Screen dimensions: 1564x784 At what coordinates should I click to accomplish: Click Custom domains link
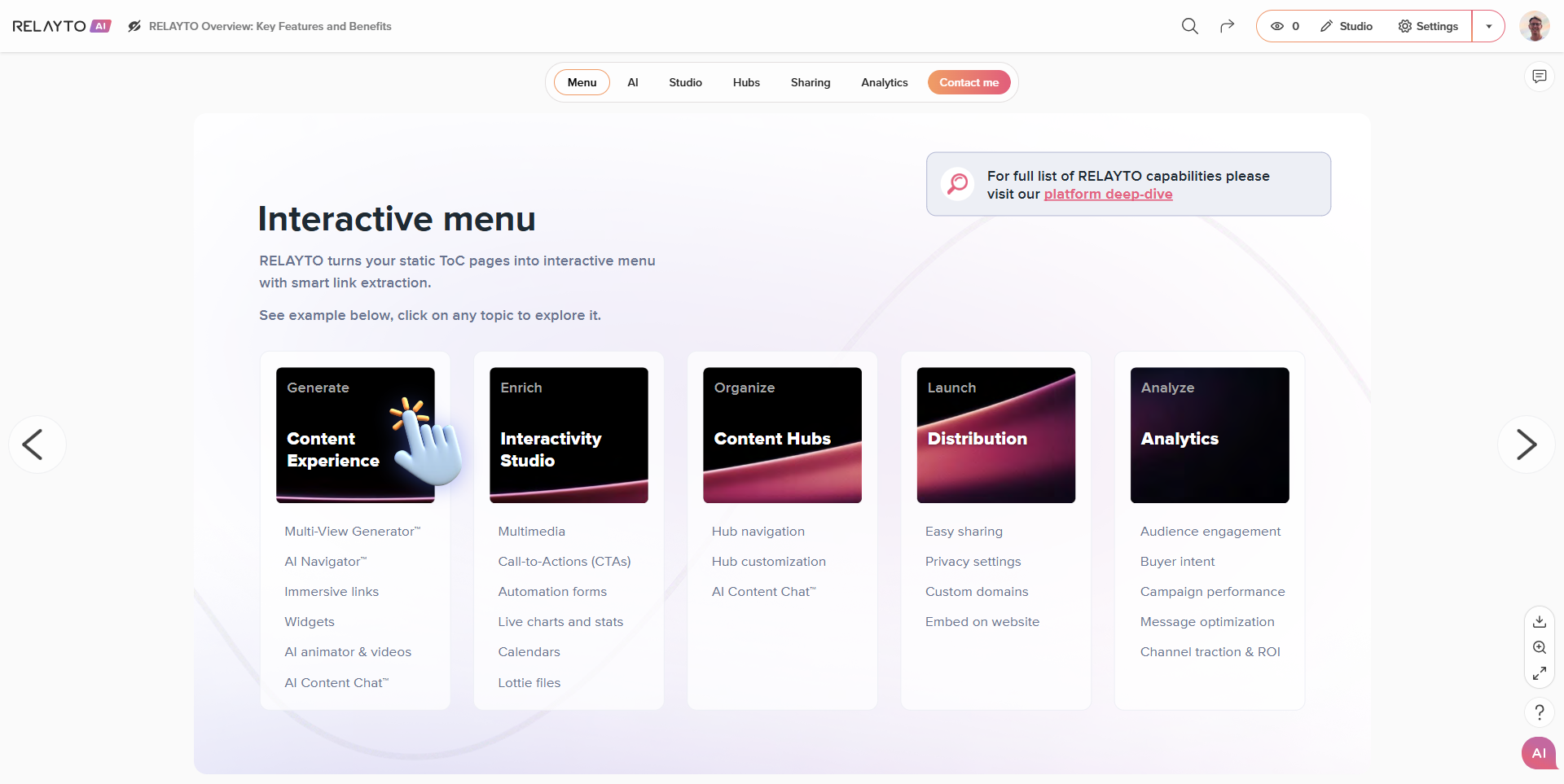point(977,591)
